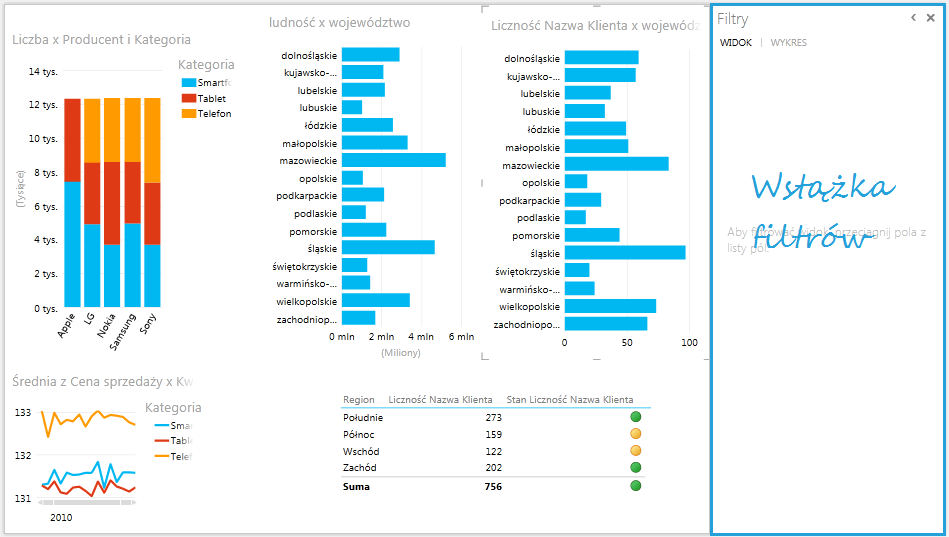Screen dimensions: 949x537
Task: Click the Stan Liczność Nazwa Klienta column header
Action: point(569,400)
